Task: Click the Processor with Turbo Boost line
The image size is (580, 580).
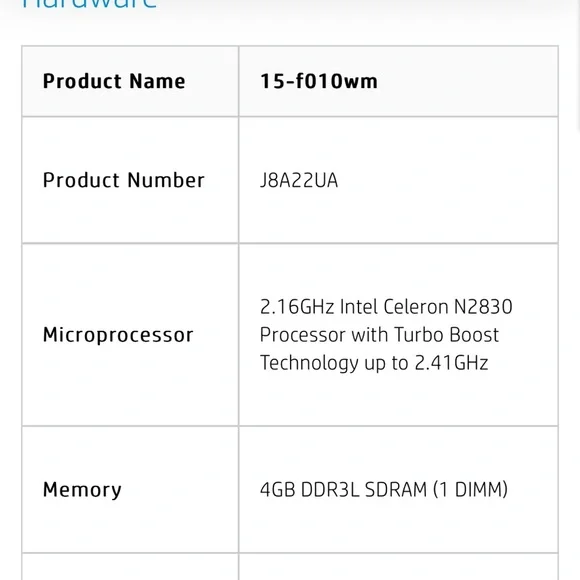Action: (x=379, y=335)
